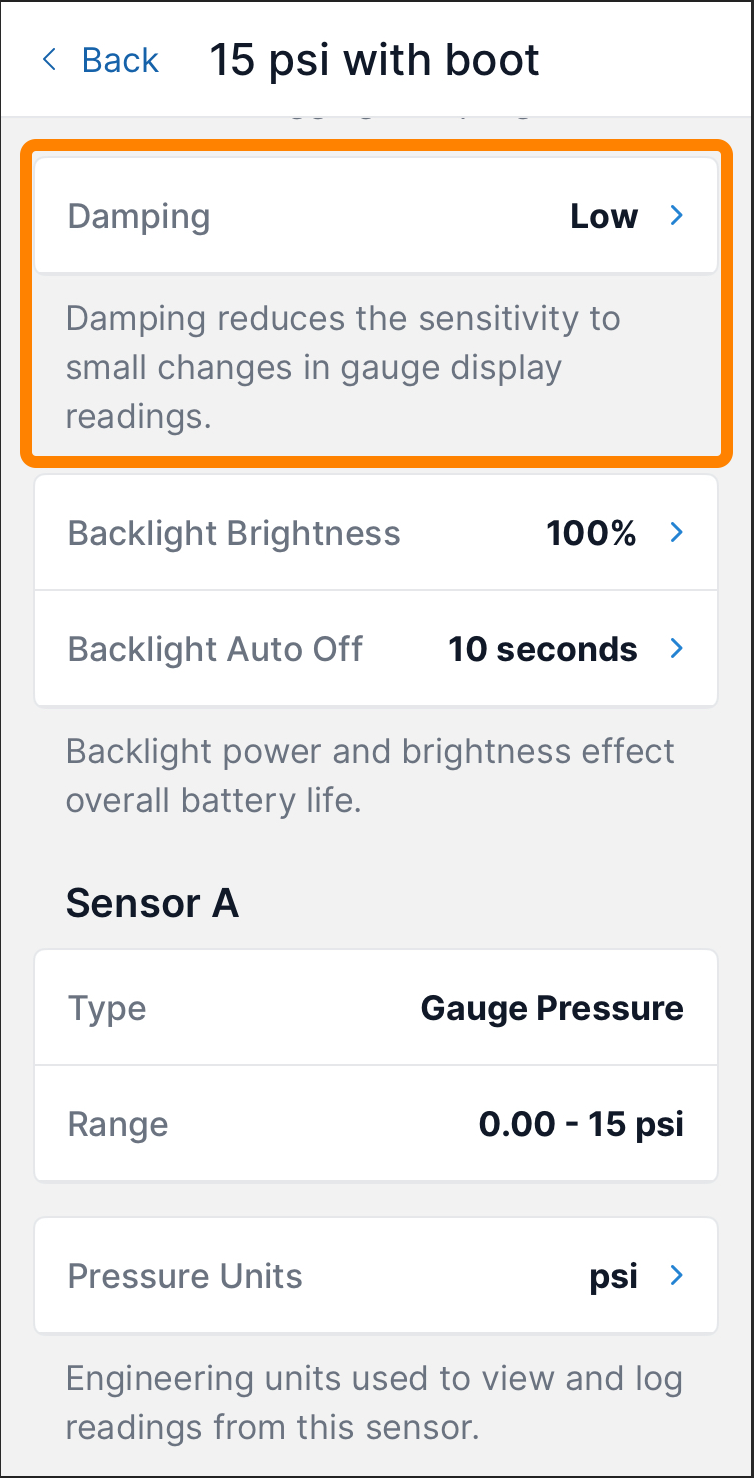The width and height of the screenshot is (754, 1478).
Task: Click the Type row label
Action: 107,1008
